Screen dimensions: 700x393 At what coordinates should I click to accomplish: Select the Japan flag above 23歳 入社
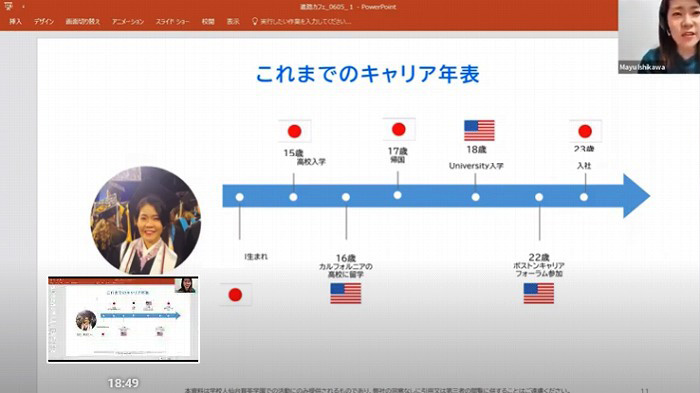[x=585, y=131]
